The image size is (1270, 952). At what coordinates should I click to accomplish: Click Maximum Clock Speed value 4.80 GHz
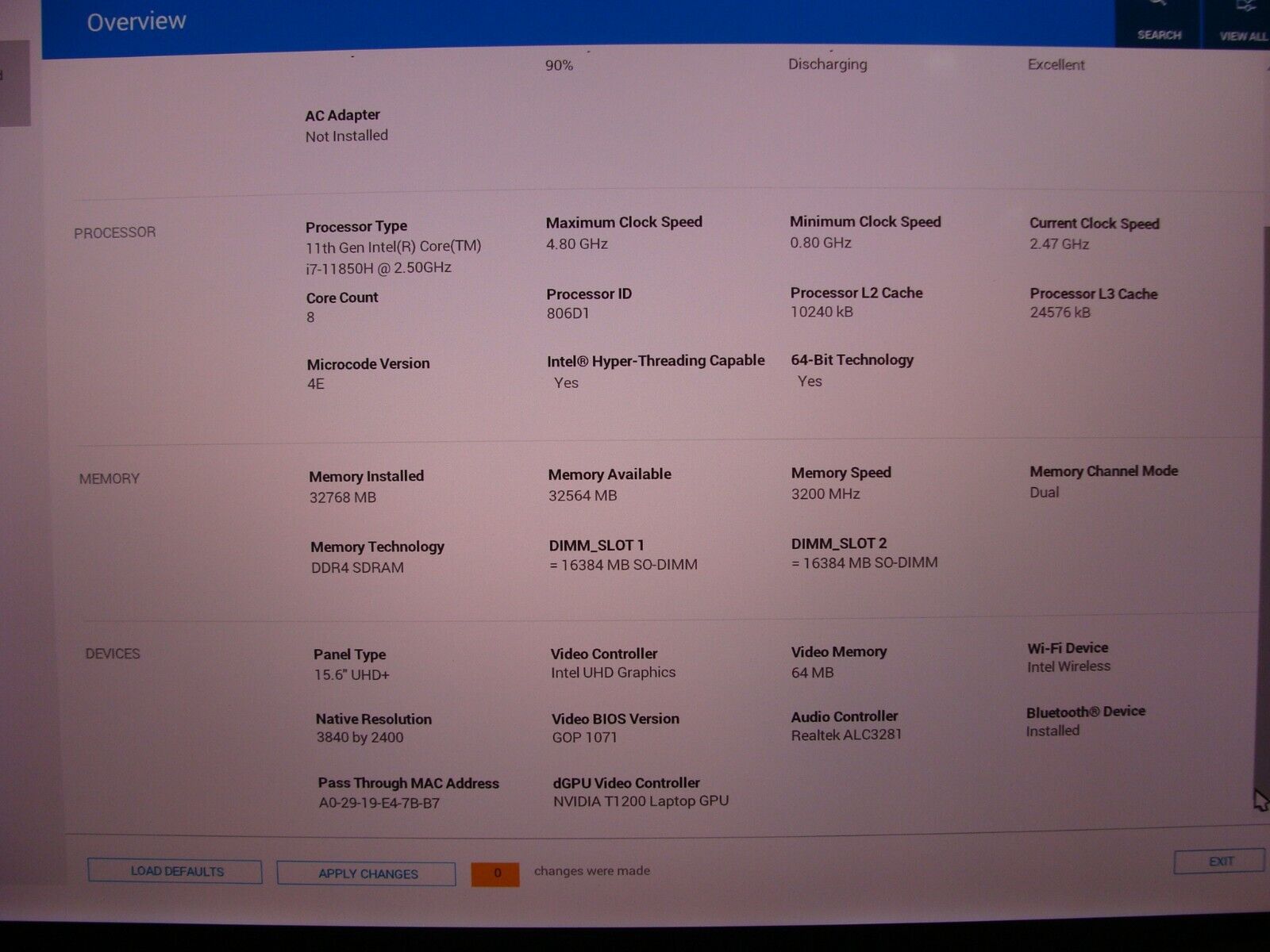tap(577, 244)
